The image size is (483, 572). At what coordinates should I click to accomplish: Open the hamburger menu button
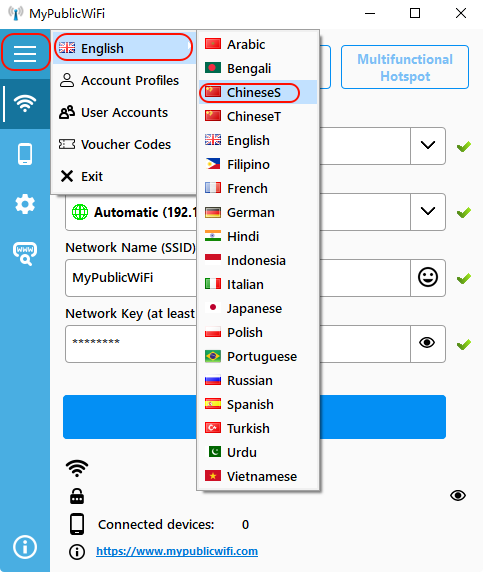[x=25, y=53]
